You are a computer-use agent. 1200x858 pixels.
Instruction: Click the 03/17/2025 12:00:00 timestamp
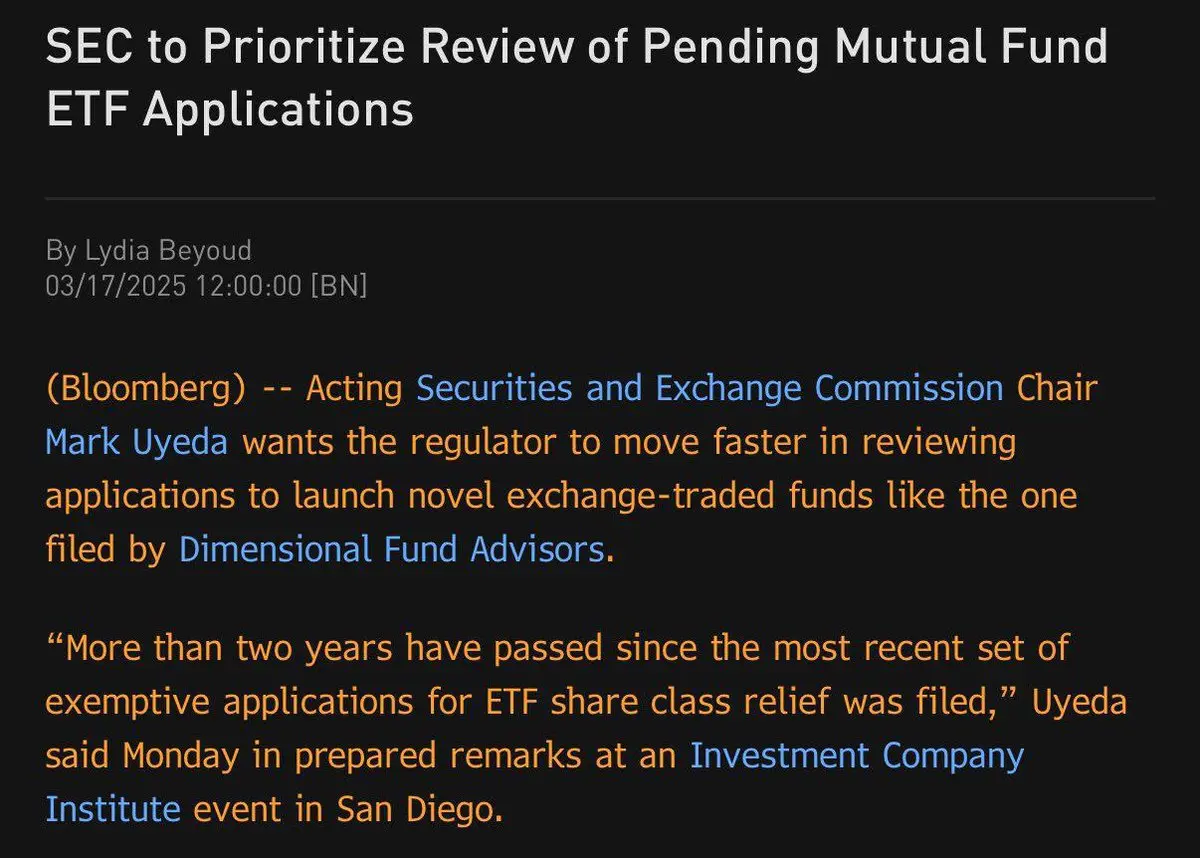coord(173,286)
